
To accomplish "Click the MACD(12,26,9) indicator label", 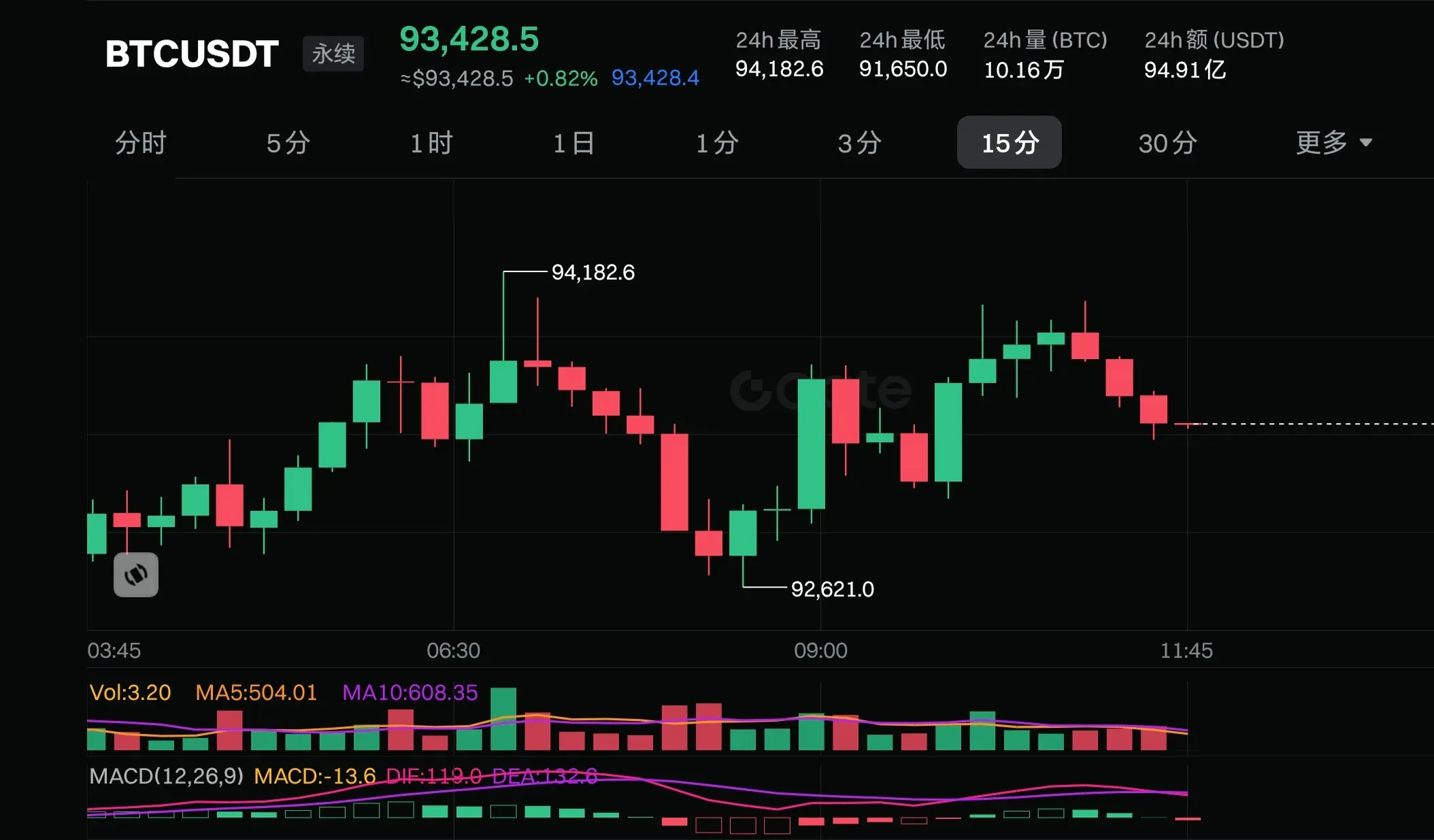I will click(x=166, y=775).
